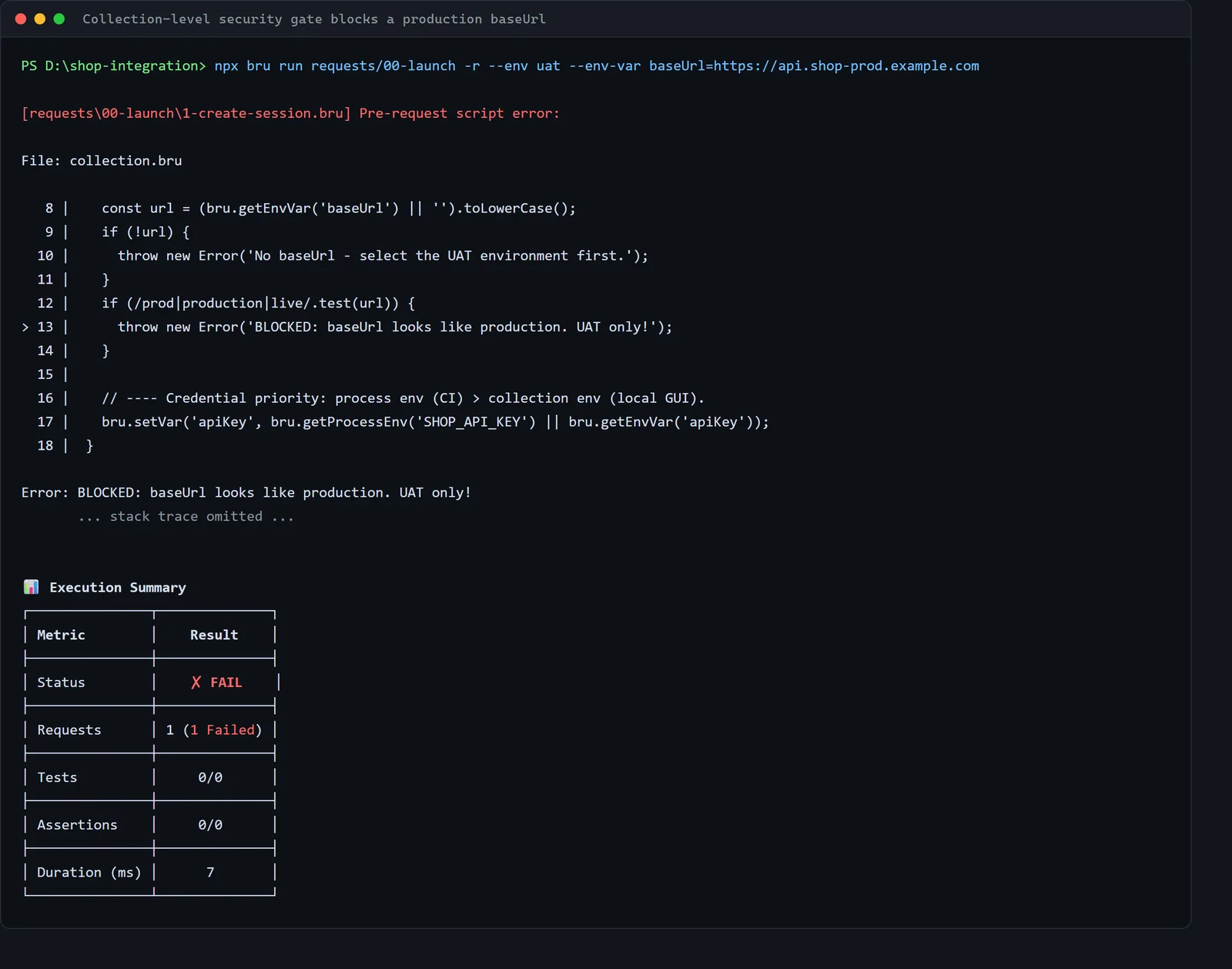1232x969 pixels.
Task: Click the 'Error: BLOCKED' message line
Action: [x=246, y=493]
